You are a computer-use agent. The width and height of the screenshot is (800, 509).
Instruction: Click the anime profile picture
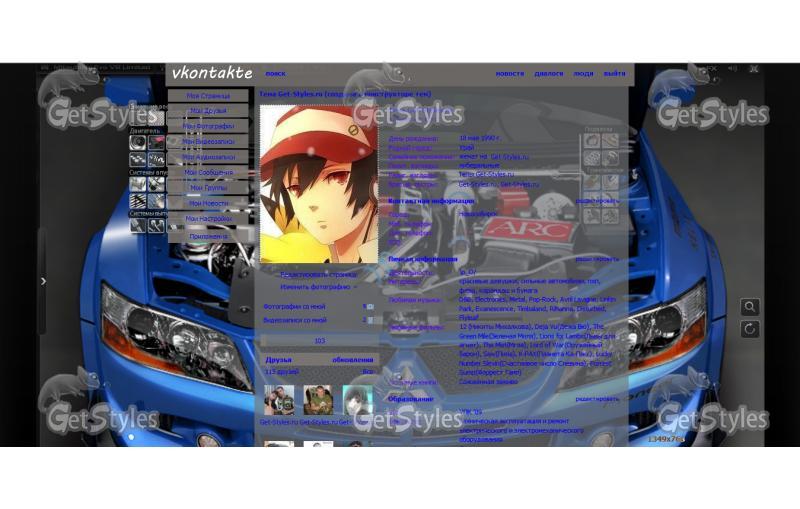[319, 184]
